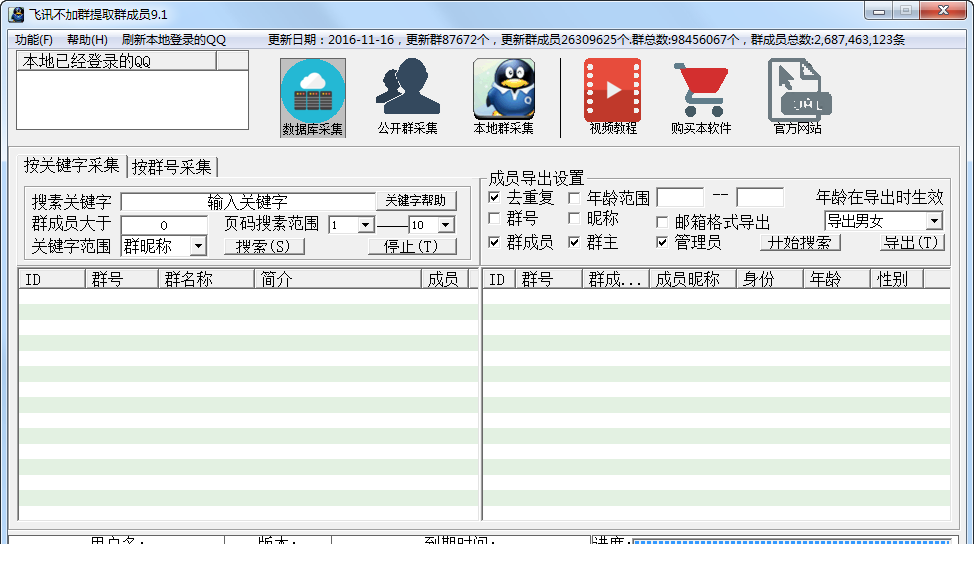The image size is (974, 567).
Task: Enable the 昵称 checkbox
Action: click(574, 218)
